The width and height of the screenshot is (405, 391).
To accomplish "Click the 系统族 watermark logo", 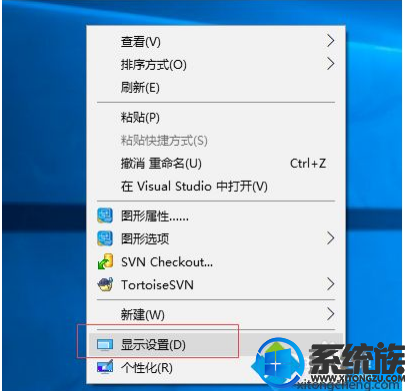I will [328, 363].
